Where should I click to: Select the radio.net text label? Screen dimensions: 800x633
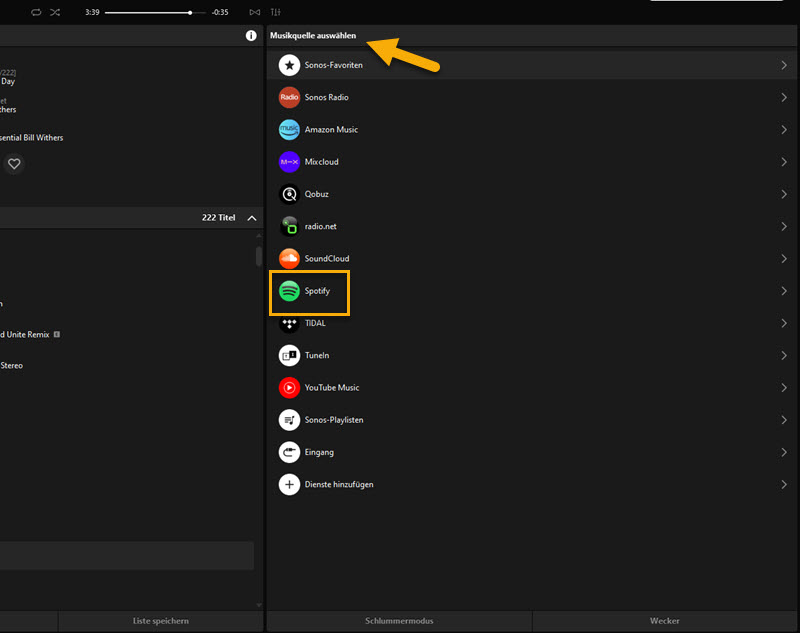click(320, 226)
